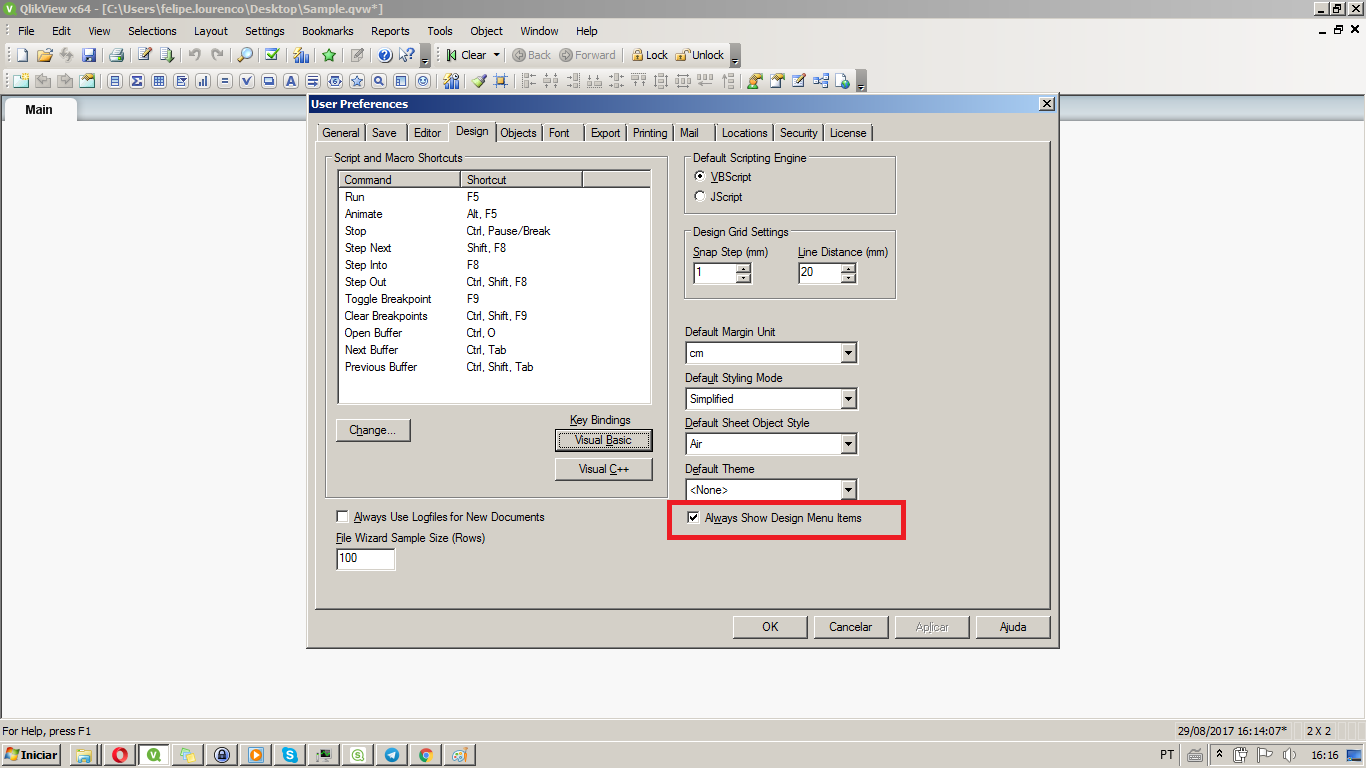Click the Print toolbar icon
This screenshot has width=1366, height=768.
click(116, 55)
